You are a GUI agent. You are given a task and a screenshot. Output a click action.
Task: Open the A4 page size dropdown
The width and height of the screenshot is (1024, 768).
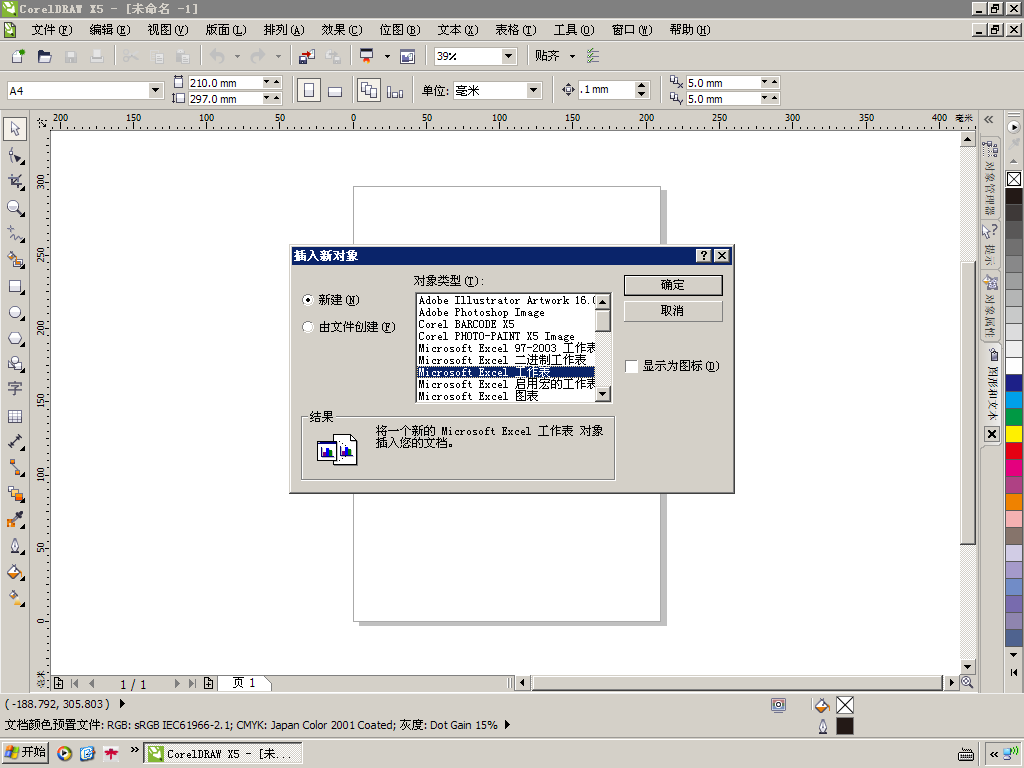(x=155, y=90)
